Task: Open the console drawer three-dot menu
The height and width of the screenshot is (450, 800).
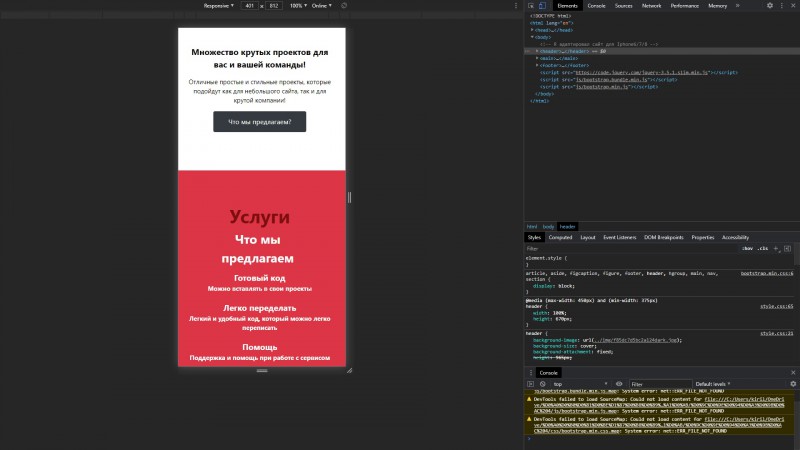Action: 531,373
